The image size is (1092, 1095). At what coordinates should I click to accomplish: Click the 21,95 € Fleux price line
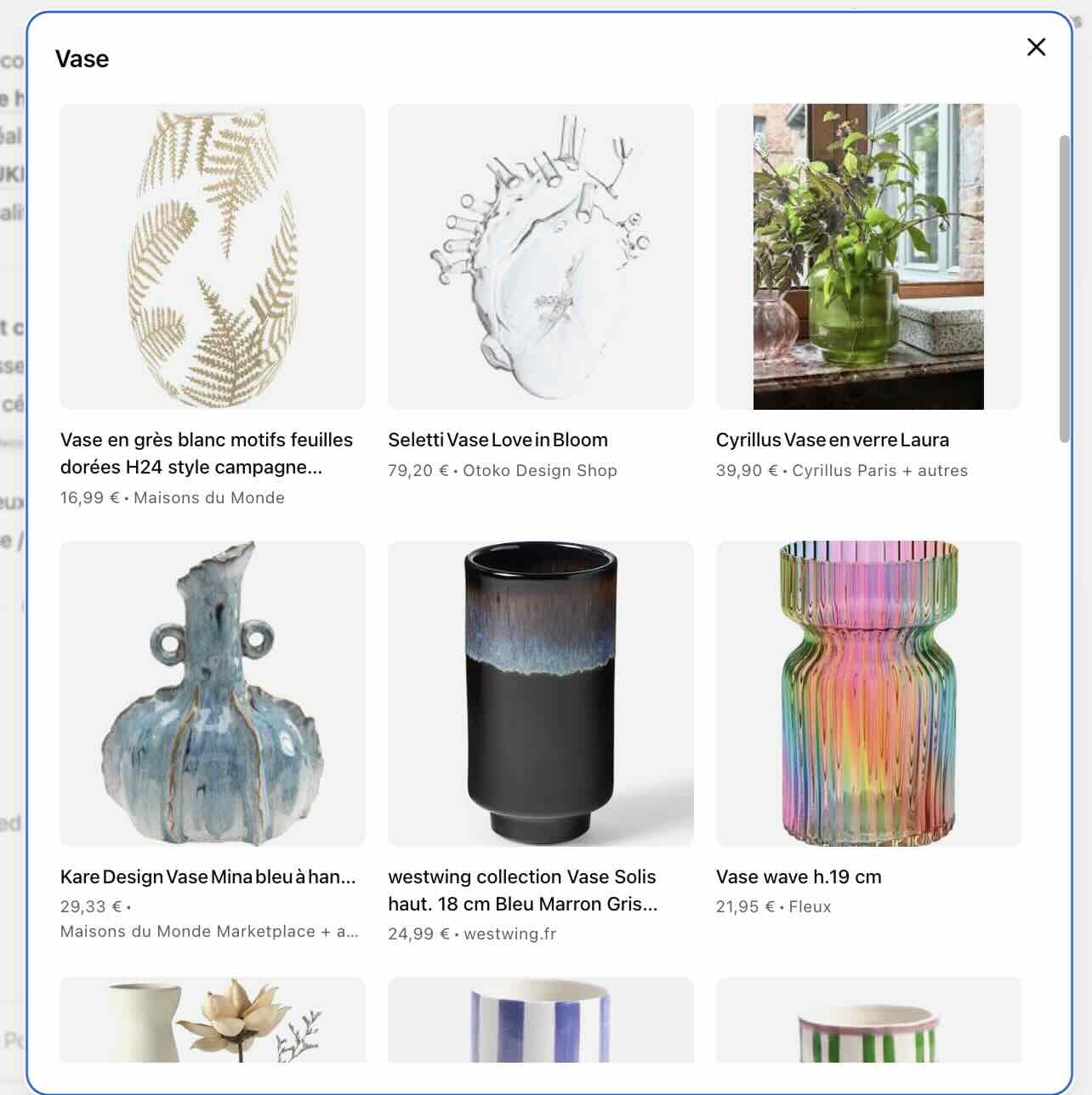(773, 906)
